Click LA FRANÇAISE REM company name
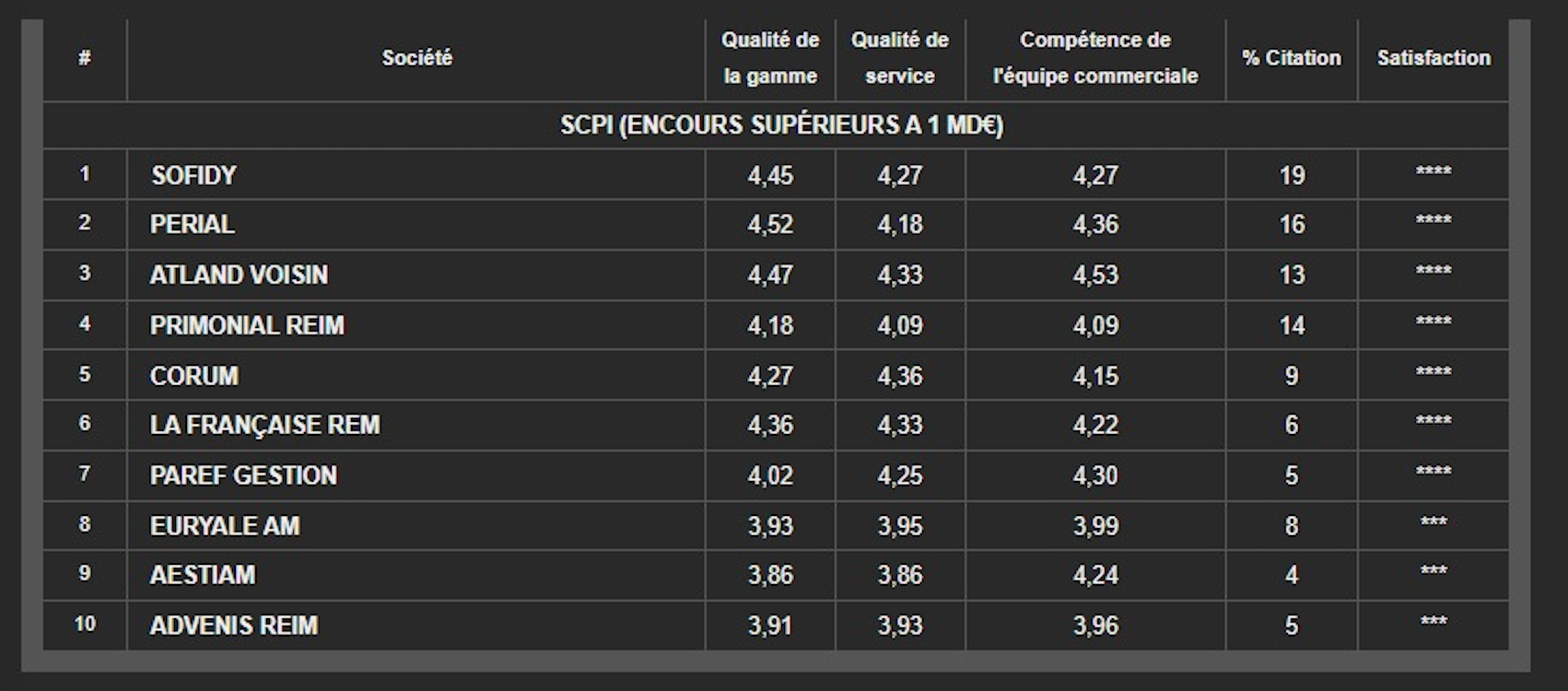Image resolution: width=1568 pixels, height=691 pixels. pos(264,425)
